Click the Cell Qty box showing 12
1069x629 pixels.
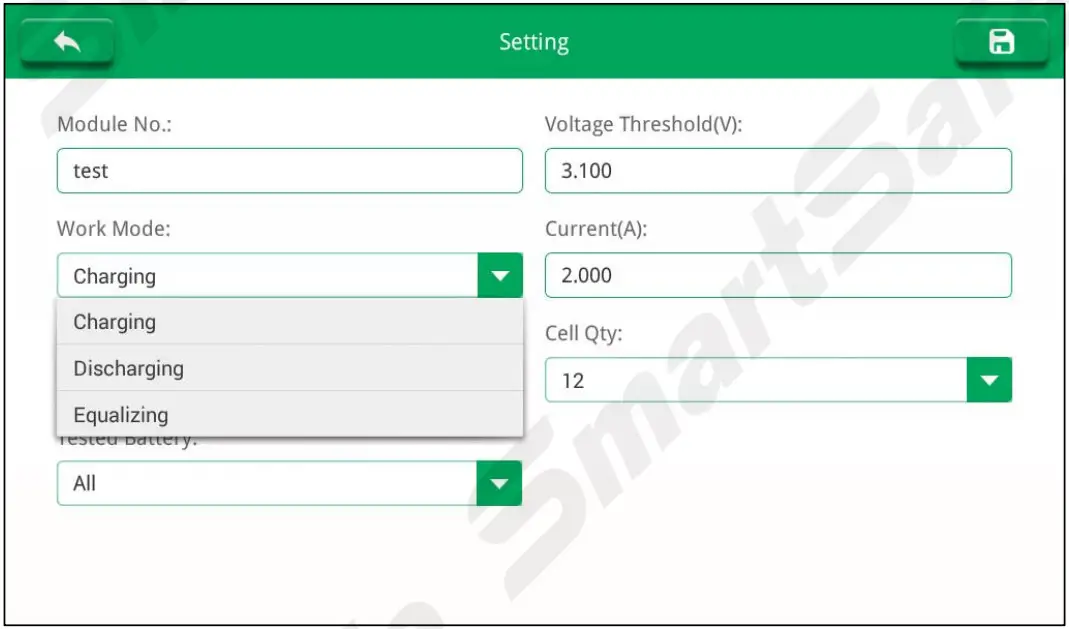click(x=756, y=380)
